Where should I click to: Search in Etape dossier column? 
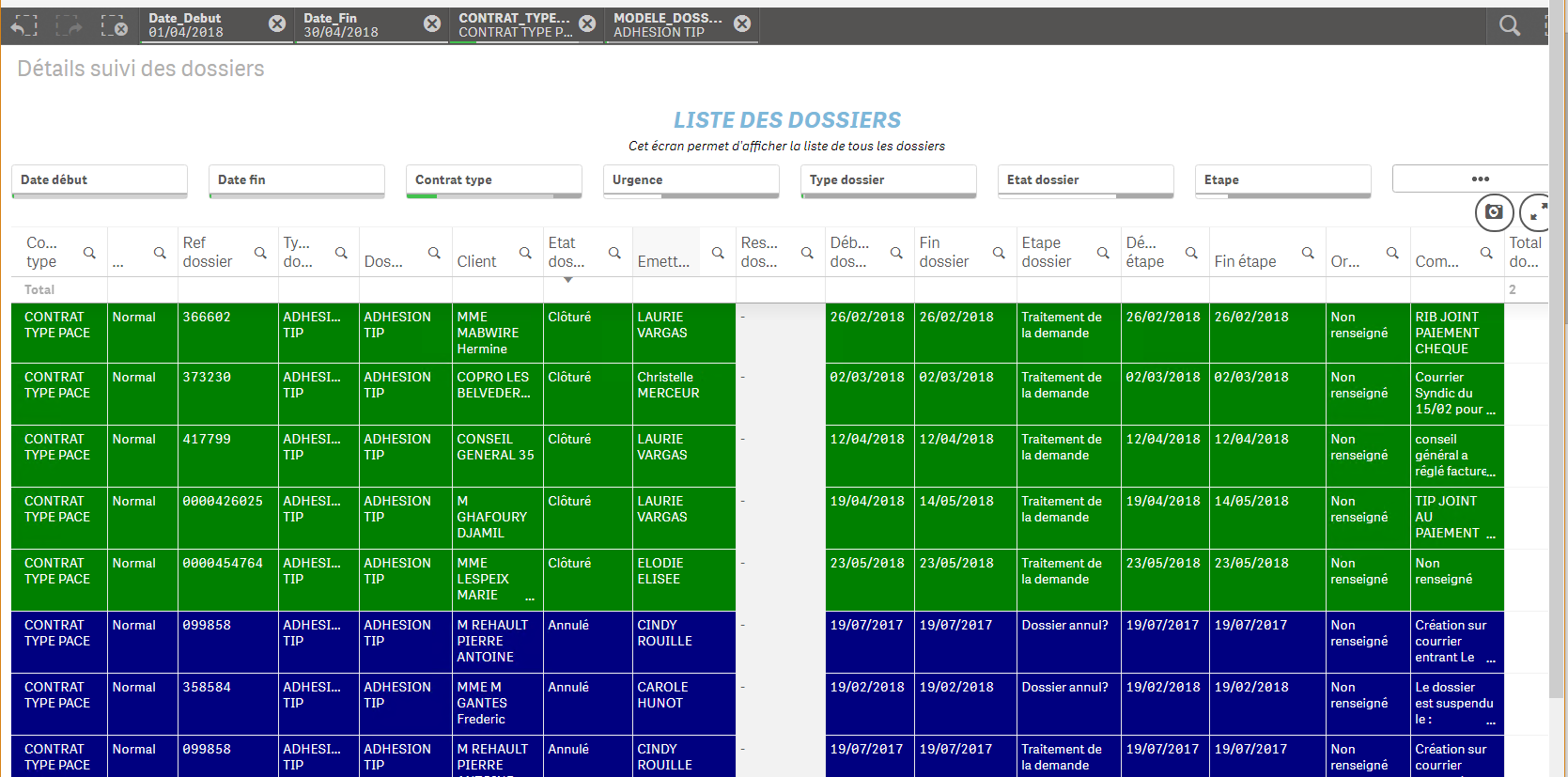[x=1103, y=253]
